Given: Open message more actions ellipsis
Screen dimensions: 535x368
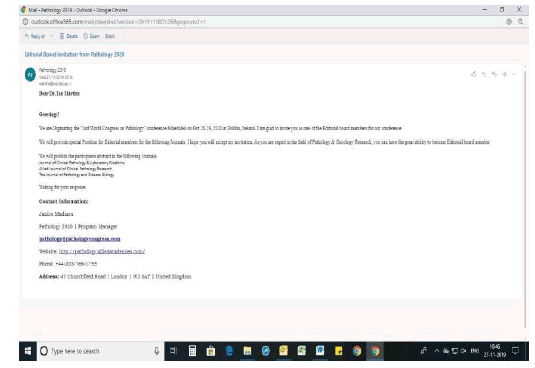Looking at the screenshot, I should click(x=514, y=74).
